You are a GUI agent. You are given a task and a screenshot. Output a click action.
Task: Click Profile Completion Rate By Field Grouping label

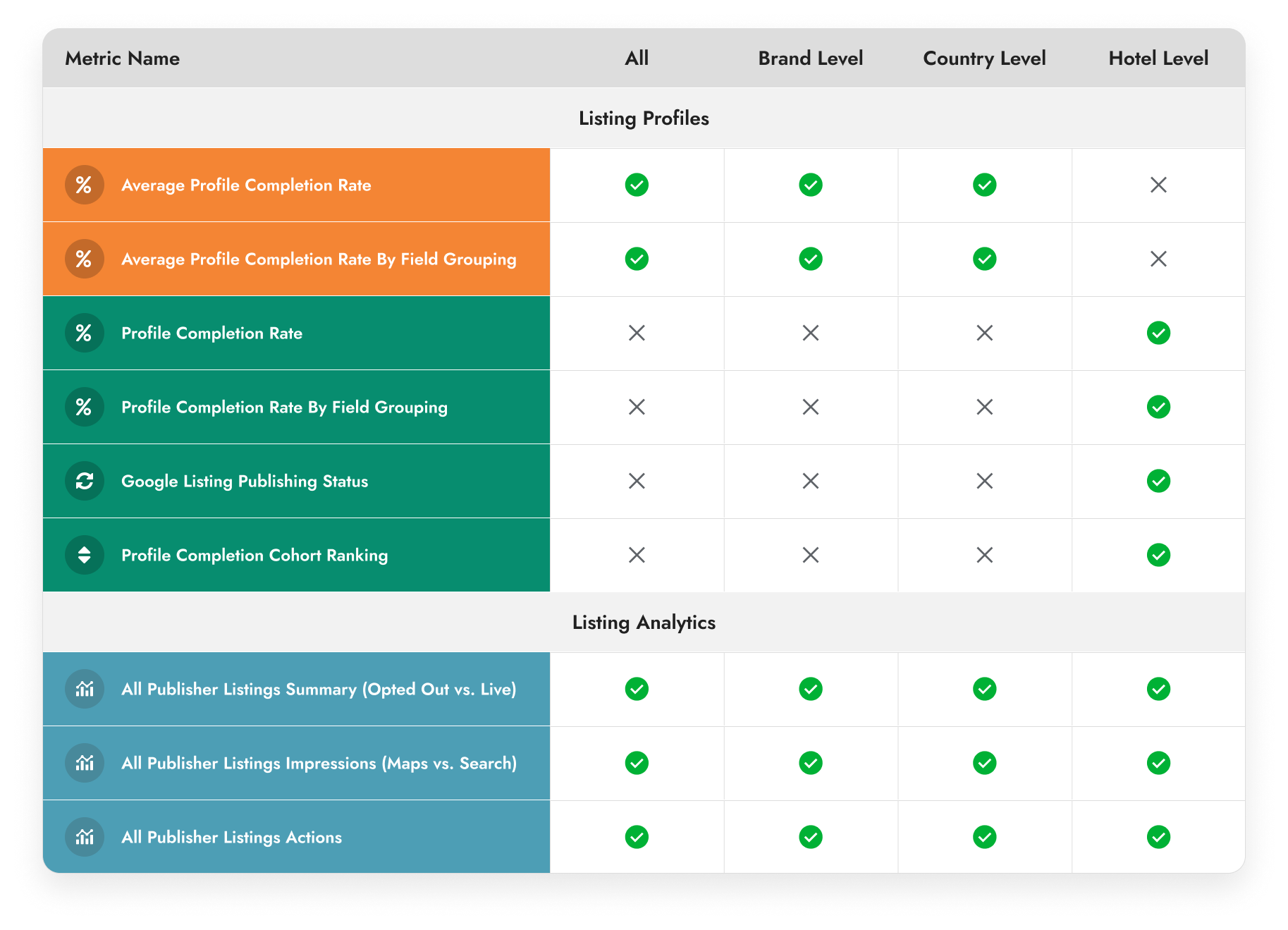click(x=284, y=408)
